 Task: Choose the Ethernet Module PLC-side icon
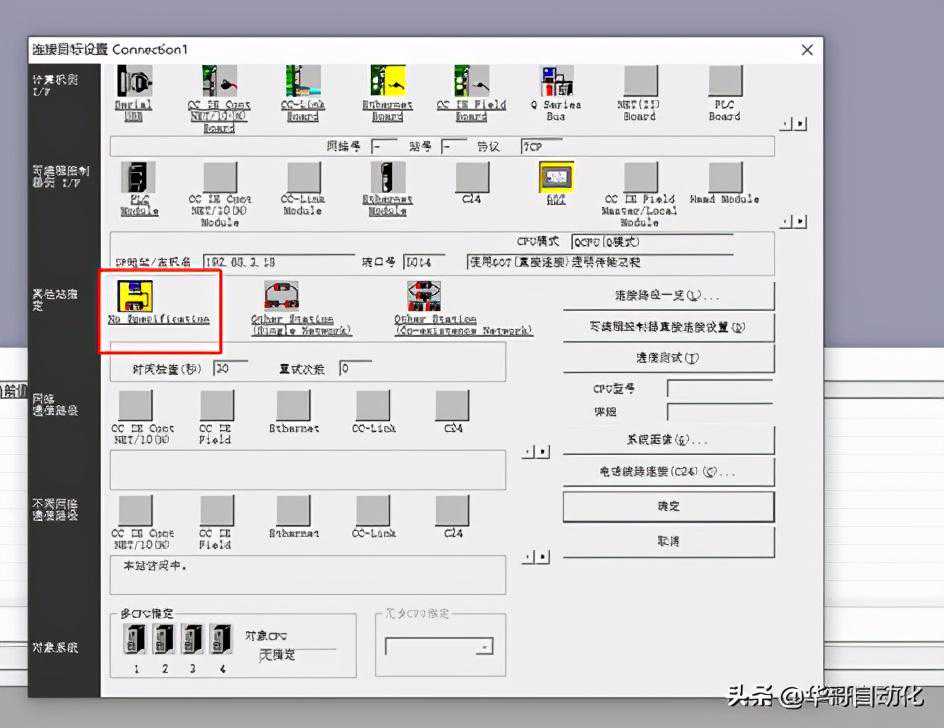coord(387,178)
